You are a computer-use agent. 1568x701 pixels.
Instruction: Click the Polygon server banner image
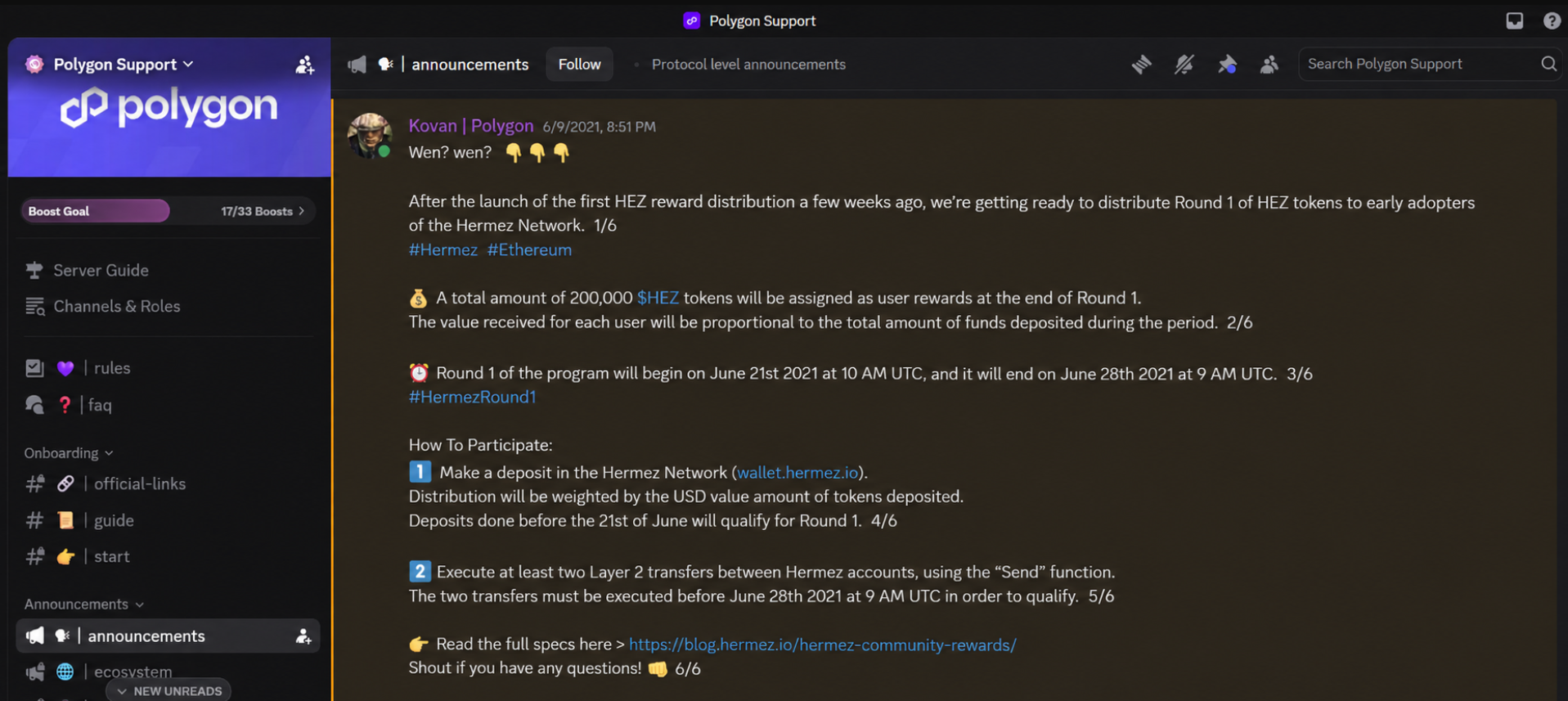tap(169, 107)
